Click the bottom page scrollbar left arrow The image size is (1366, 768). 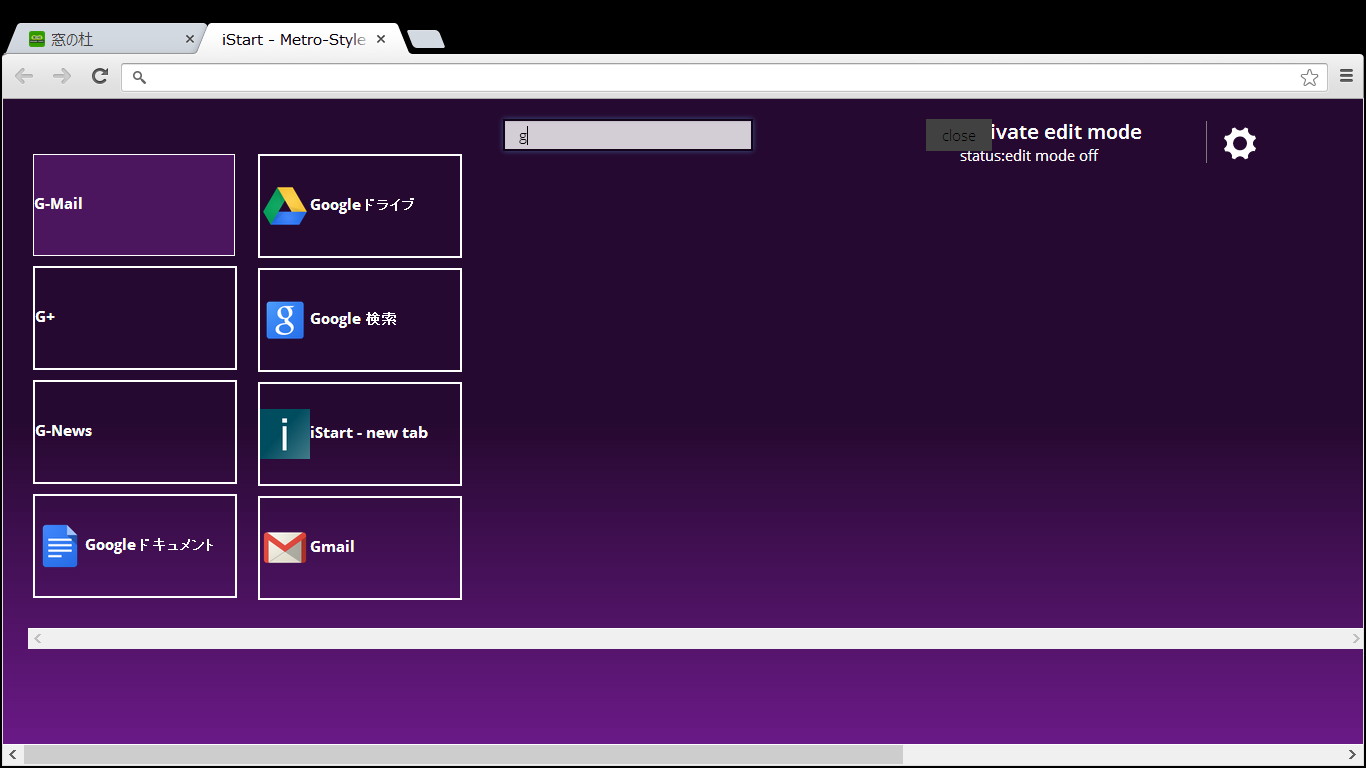pos(13,754)
